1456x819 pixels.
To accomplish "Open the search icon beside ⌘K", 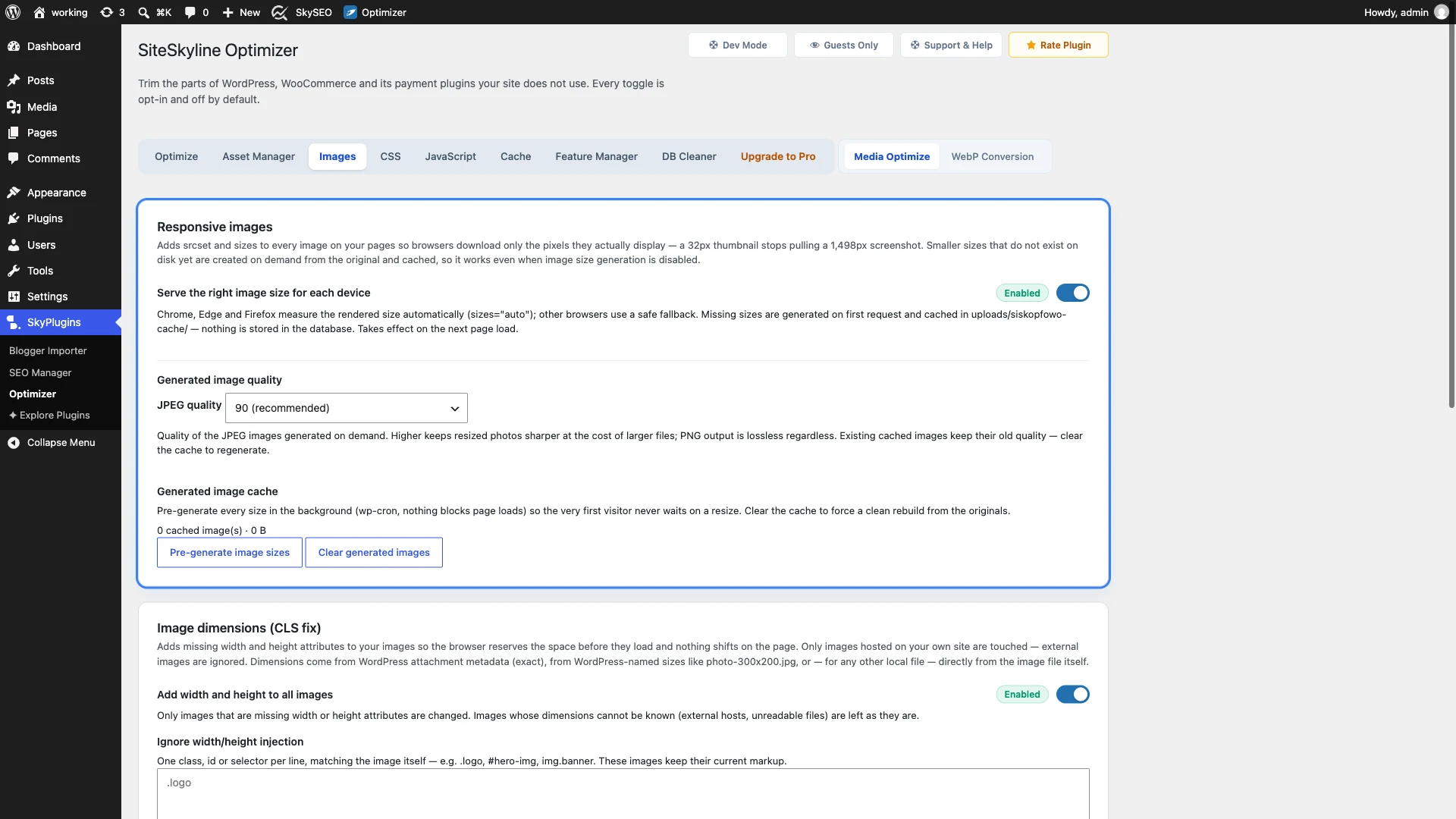I will coord(143,12).
